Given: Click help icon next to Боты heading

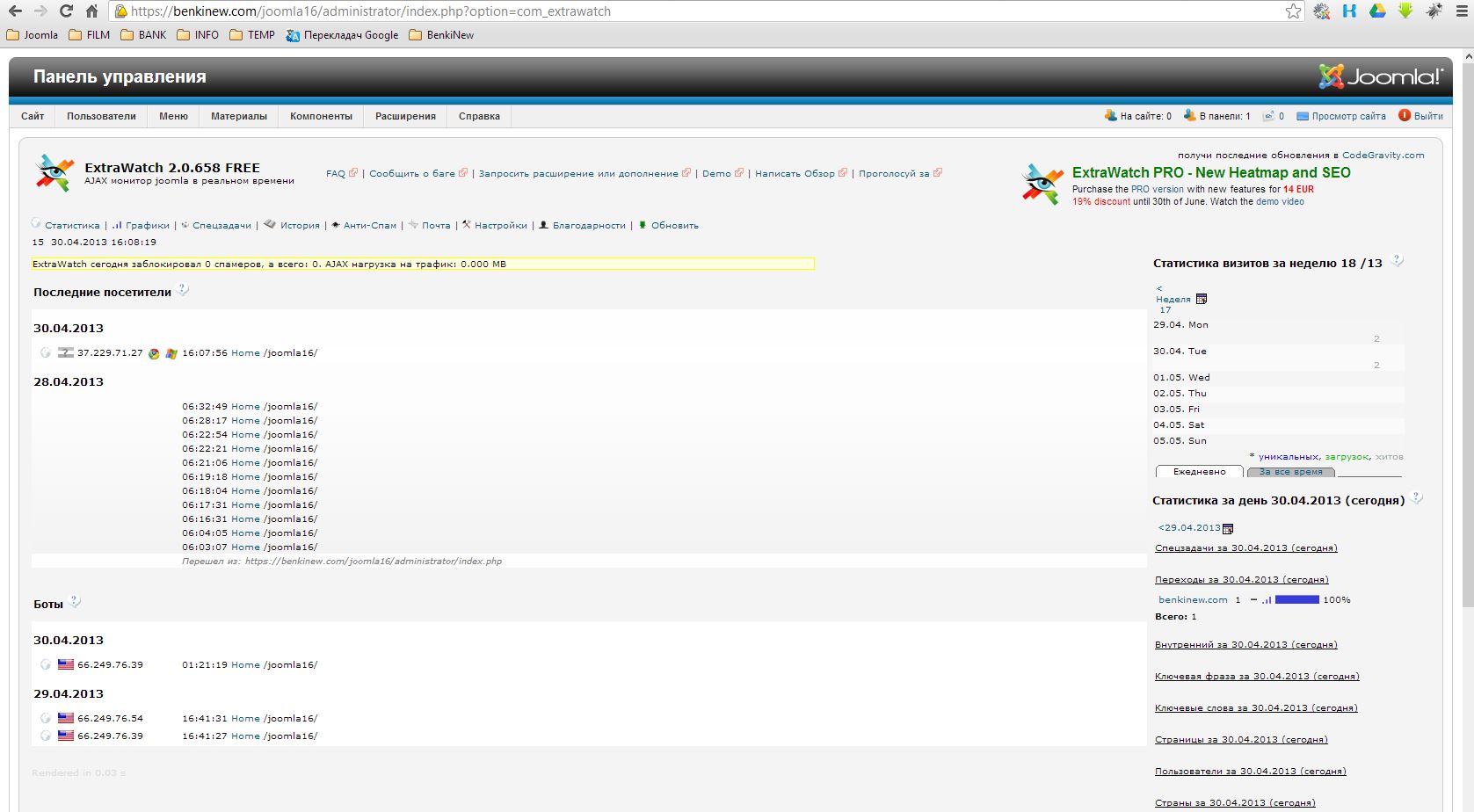Looking at the screenshot, I should coord(75,602).
